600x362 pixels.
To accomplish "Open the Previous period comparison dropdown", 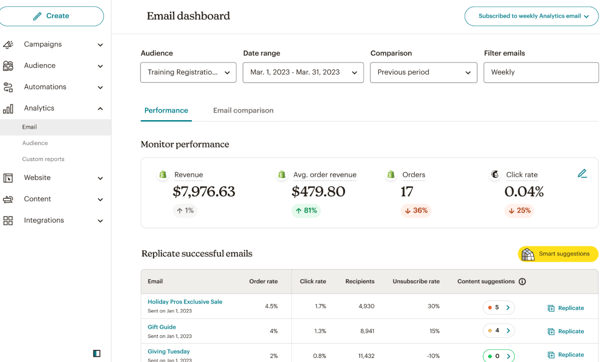I will pyautogui.click(x=424, y=72).
